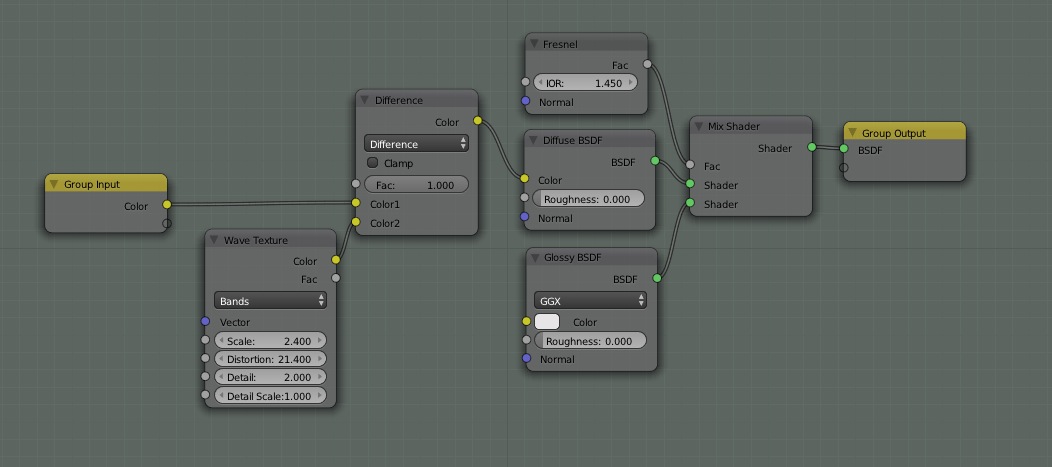Select the Glossy BSDF node title
Image resolution: width=1052 pixels, height=467 pixels.
pyautogui.click(x=574, y=259)
